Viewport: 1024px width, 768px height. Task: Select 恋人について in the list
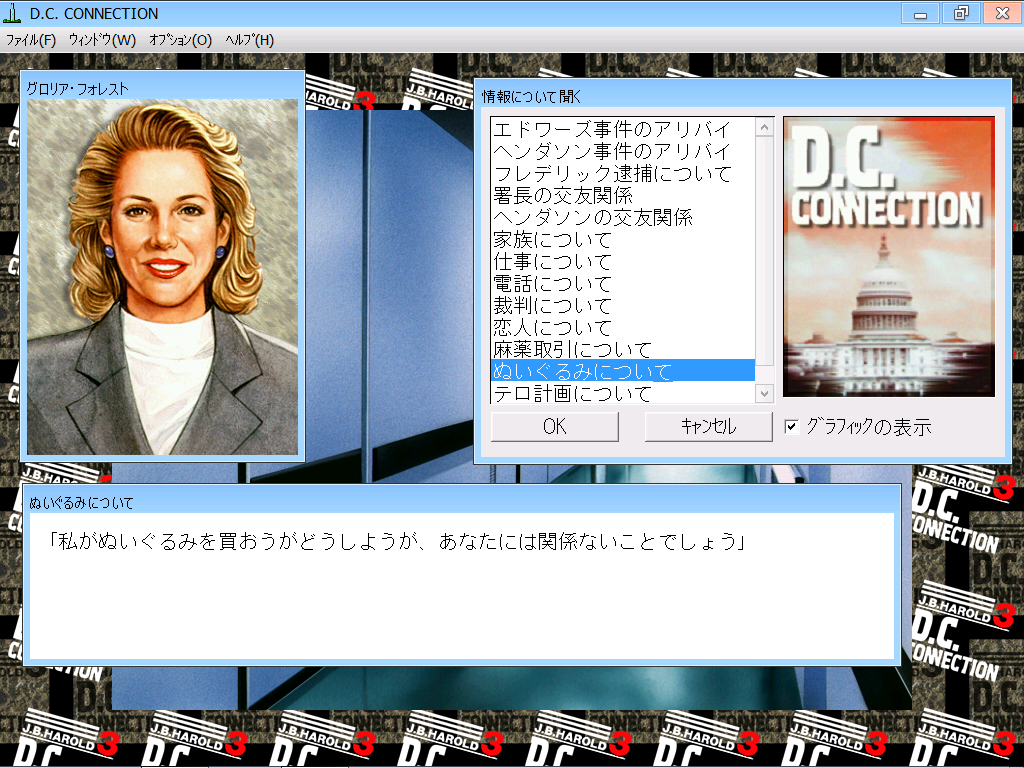(x=622, y=327)
